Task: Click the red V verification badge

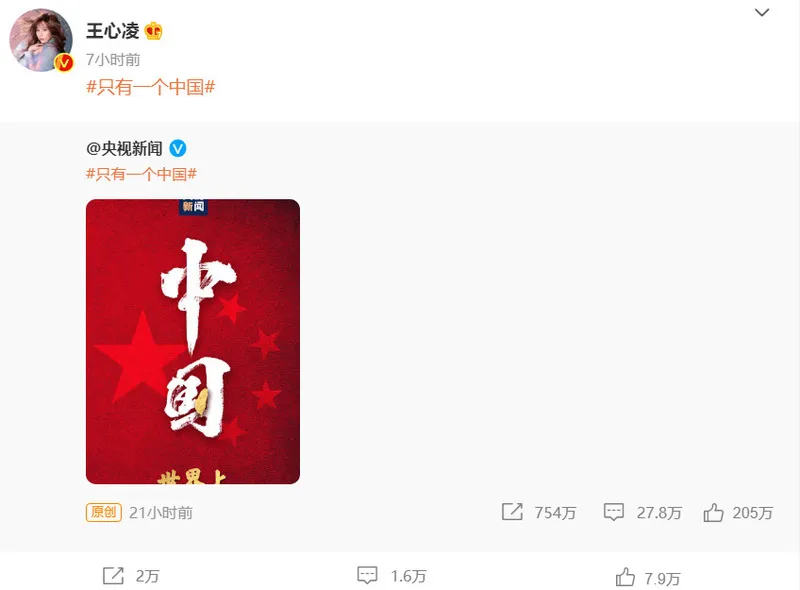Action: 64,63
